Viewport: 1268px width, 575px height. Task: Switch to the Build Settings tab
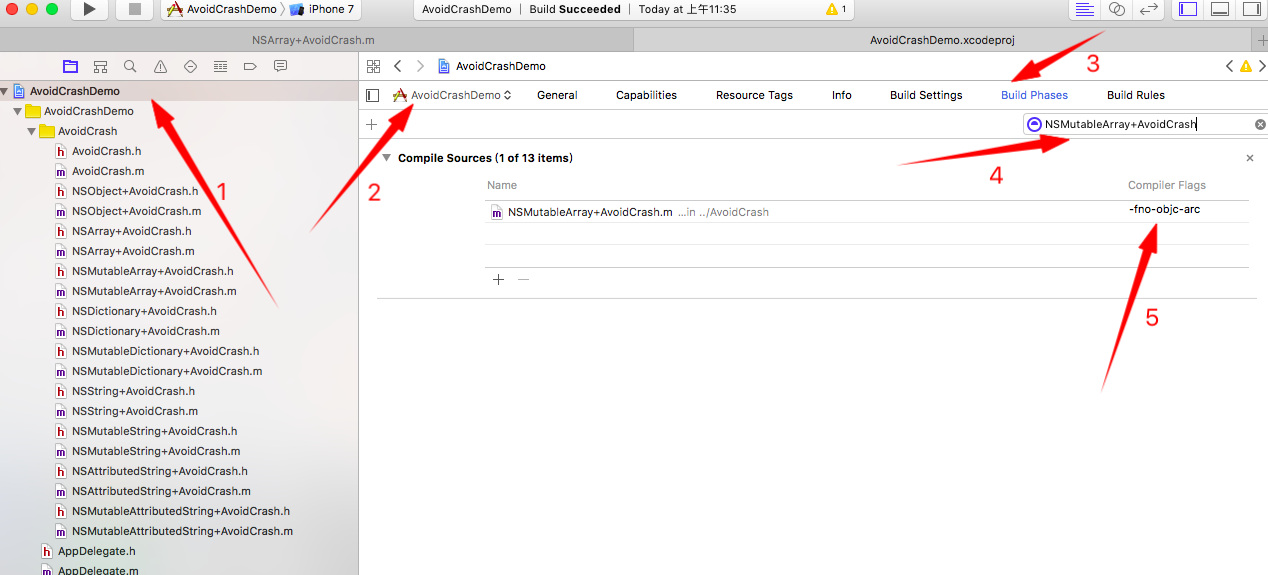[926, 95]
